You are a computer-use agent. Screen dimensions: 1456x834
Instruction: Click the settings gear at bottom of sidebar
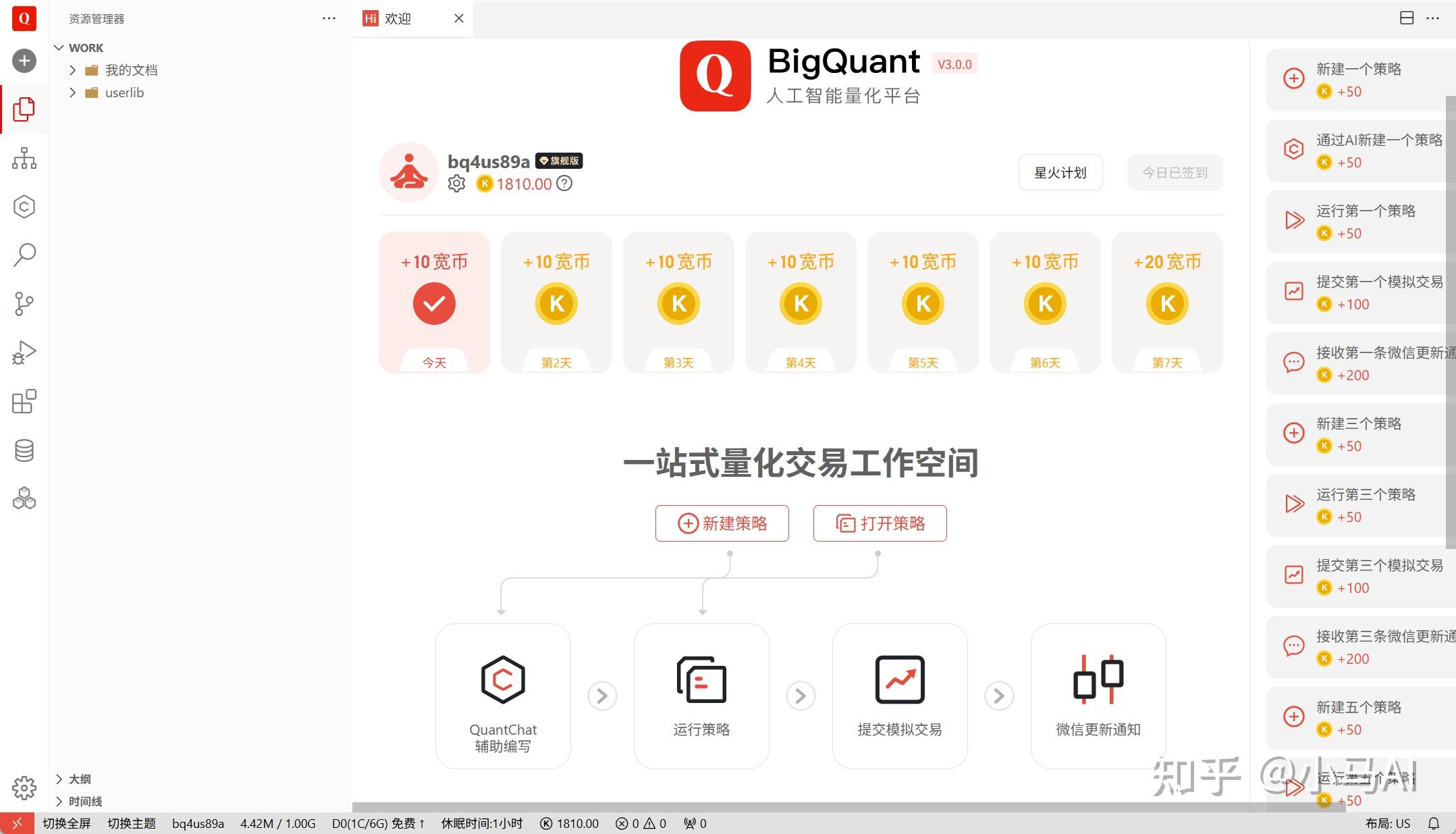coord(24,787)
